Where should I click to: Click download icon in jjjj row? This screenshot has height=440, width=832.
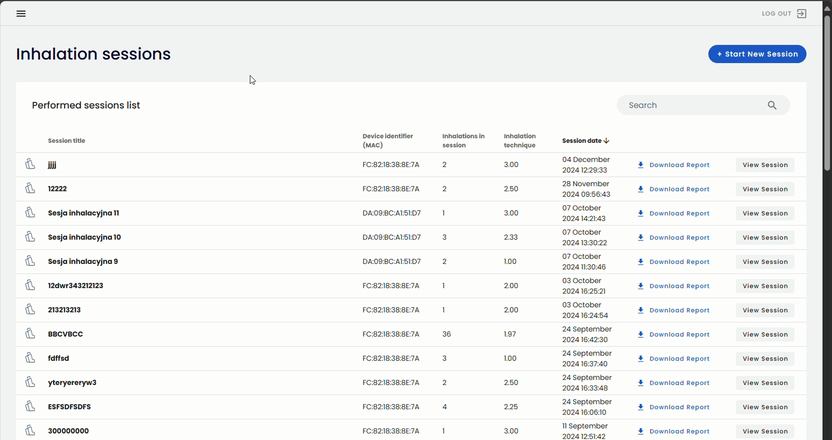640,165
